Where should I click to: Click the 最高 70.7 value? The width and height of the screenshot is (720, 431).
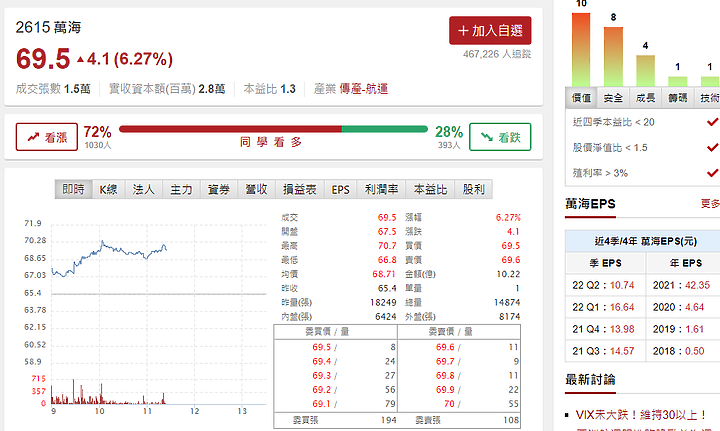coord(387,246)
